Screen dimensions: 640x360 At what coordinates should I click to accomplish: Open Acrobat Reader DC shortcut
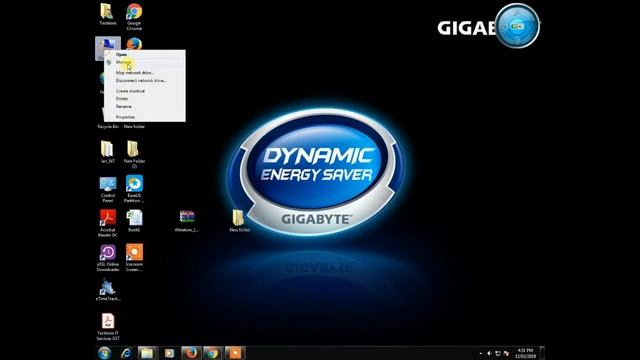[108, 223]
